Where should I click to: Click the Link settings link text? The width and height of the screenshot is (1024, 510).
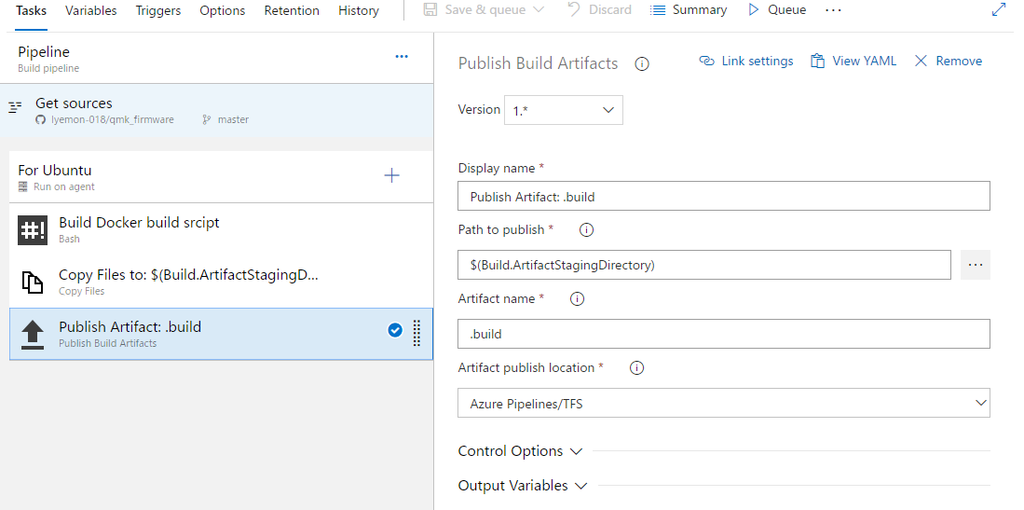coord(758,61)
